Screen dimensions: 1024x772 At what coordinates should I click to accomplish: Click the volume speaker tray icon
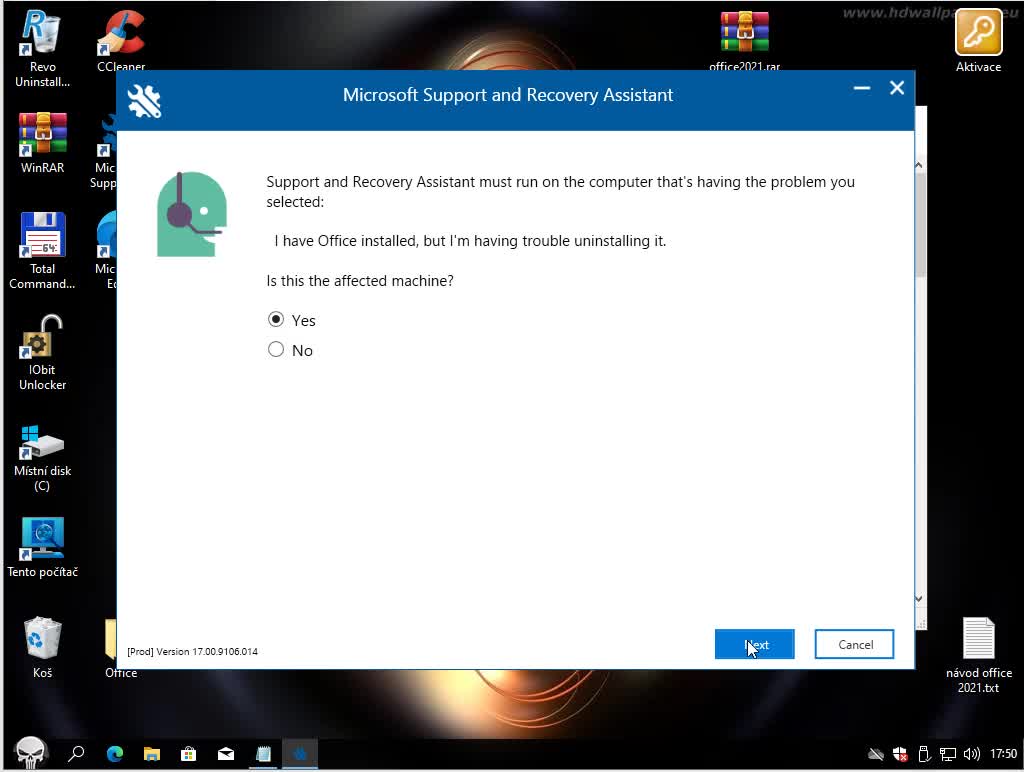971,754
